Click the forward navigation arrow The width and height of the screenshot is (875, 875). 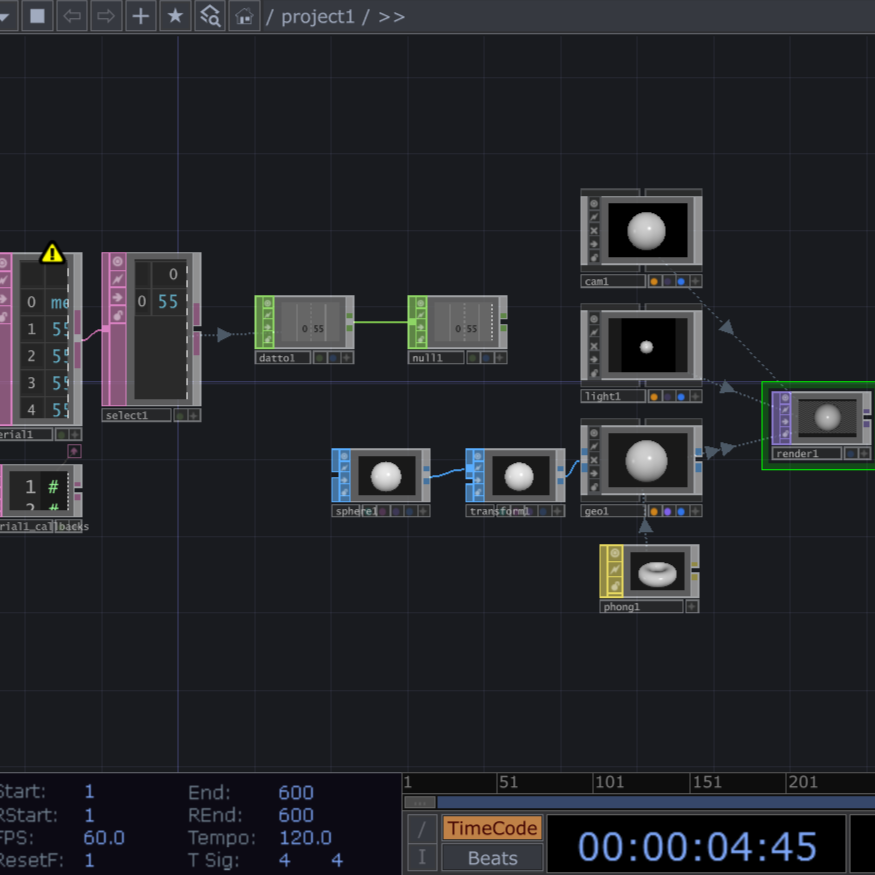tap(107, 16)
